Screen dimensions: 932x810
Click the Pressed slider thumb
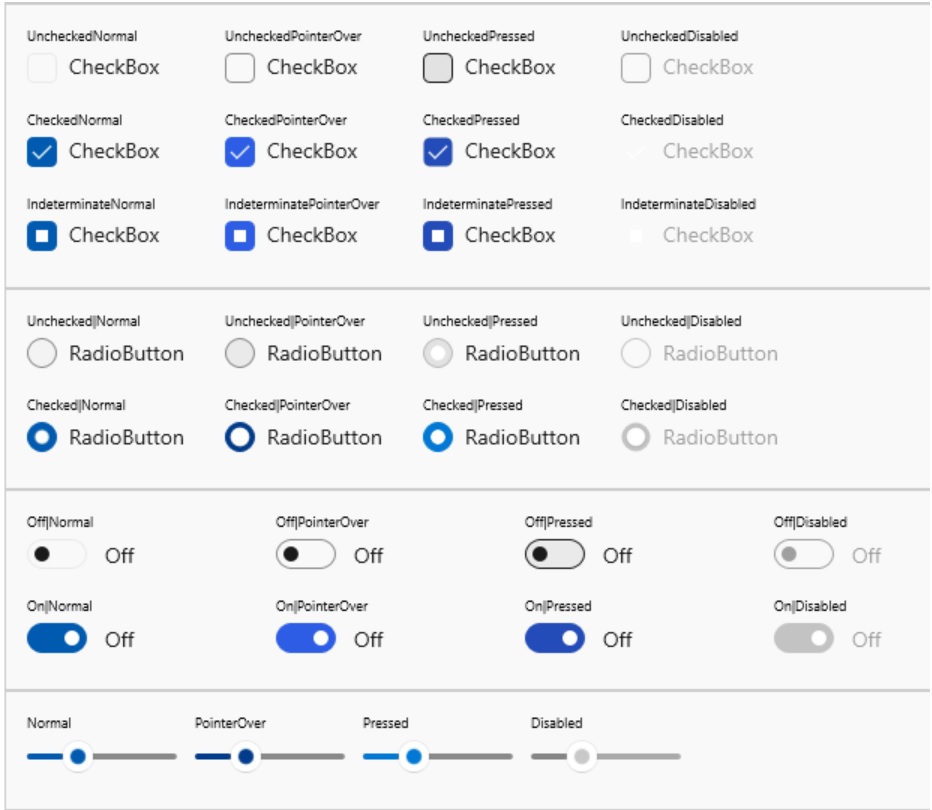(x=413, y=757)
